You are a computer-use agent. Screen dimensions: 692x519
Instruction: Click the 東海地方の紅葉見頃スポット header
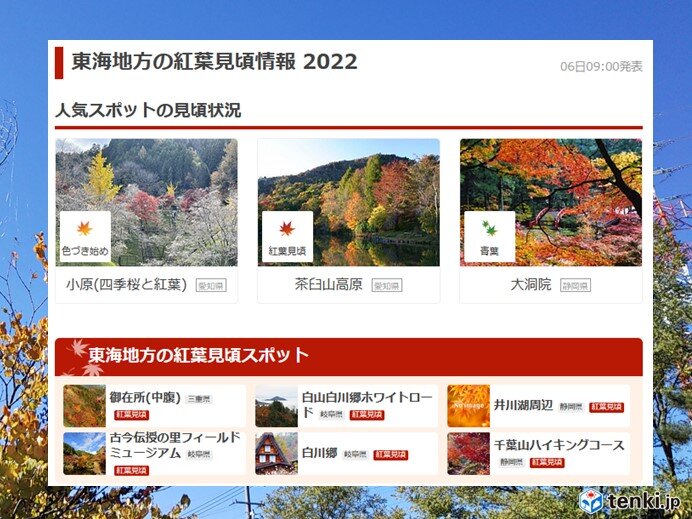click(x=349, y=357)
